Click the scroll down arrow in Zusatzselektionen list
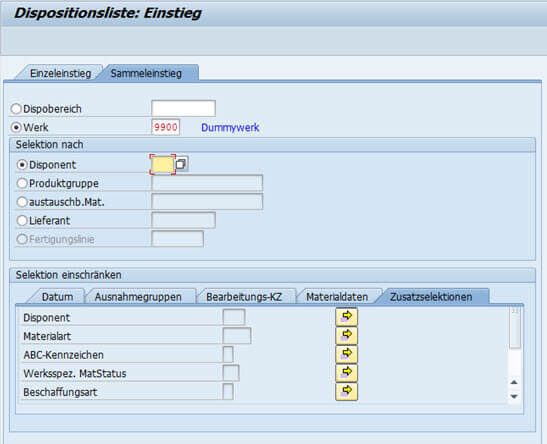 [x=514, y=397]
